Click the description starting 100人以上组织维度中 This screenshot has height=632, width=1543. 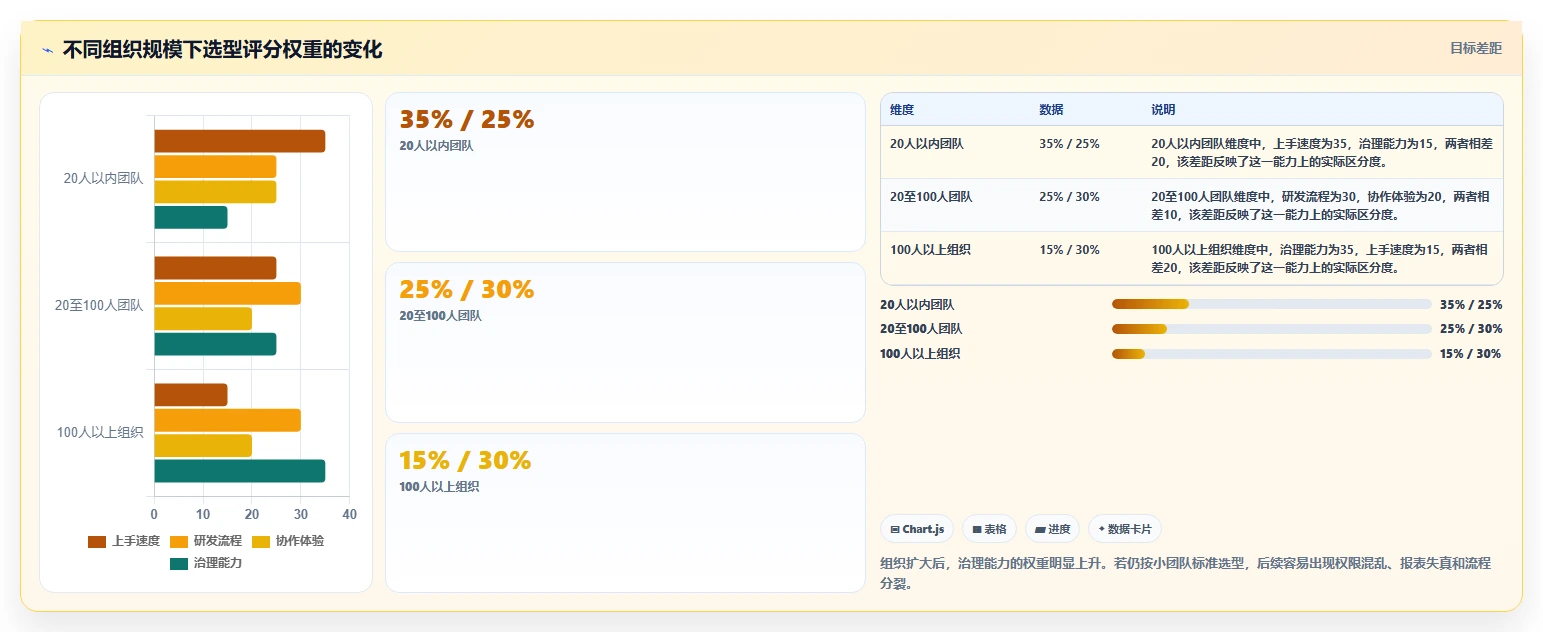1321,259
